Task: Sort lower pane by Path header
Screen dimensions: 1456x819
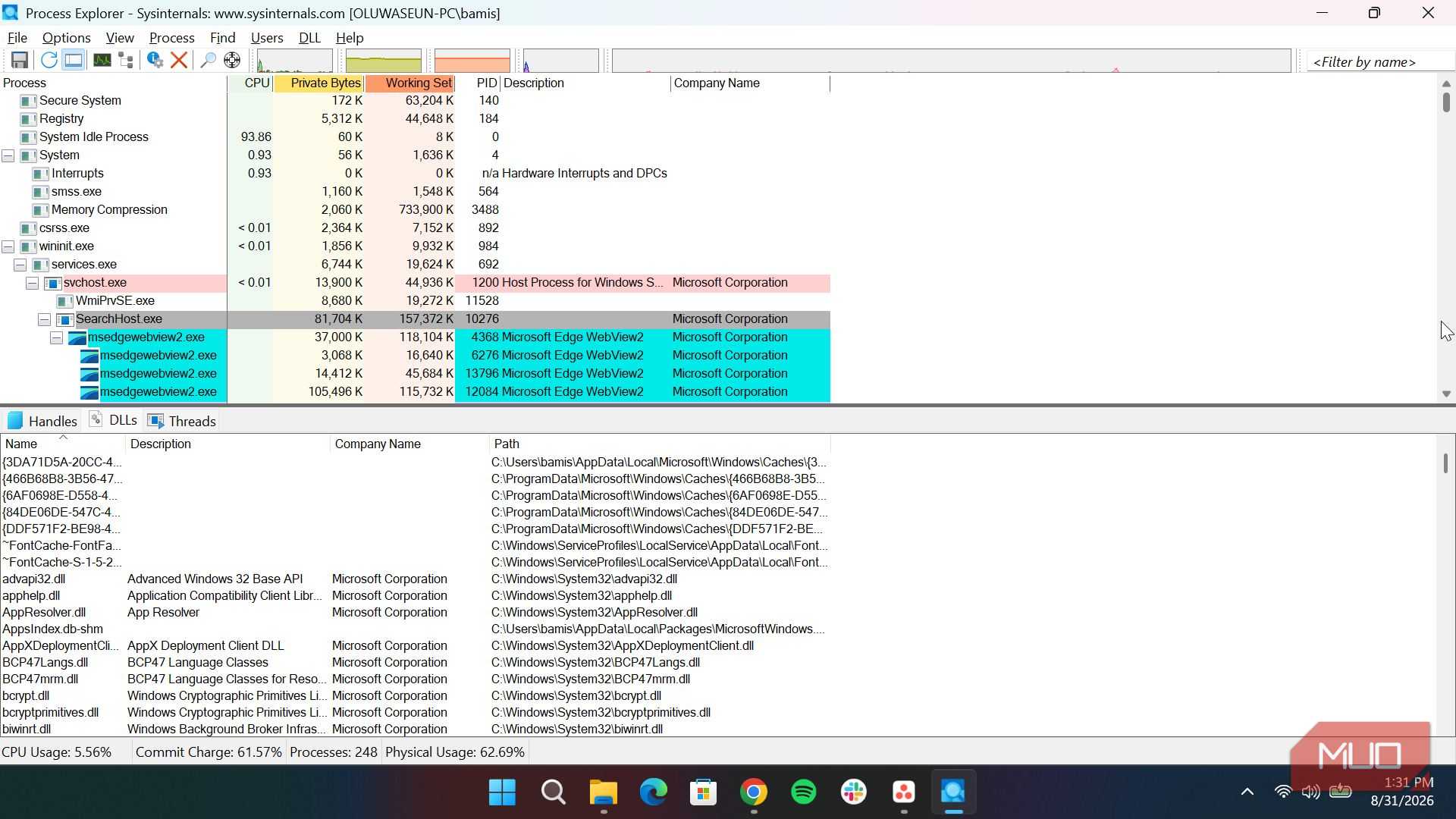Action: coord(660,444)
